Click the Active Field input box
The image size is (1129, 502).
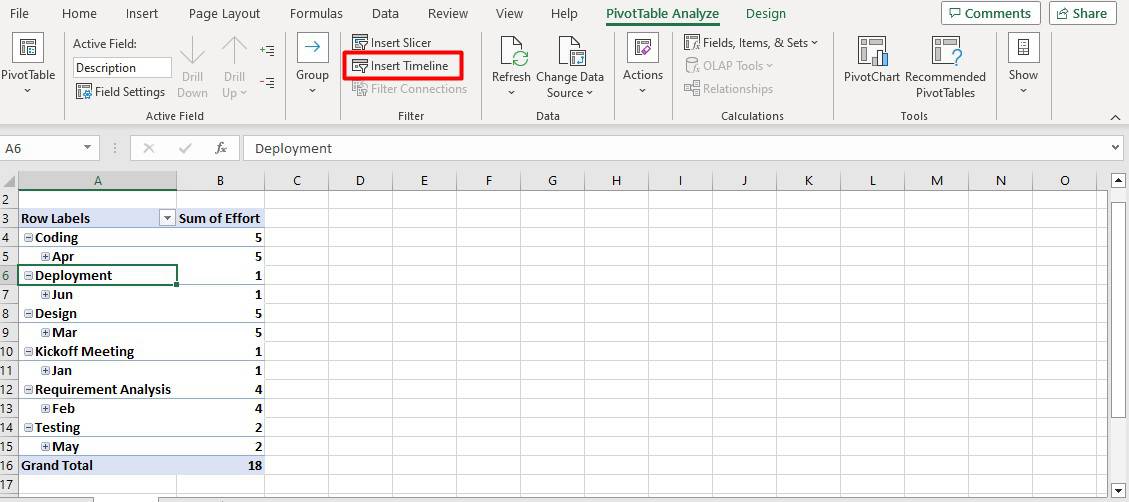[x=122, y=68]
